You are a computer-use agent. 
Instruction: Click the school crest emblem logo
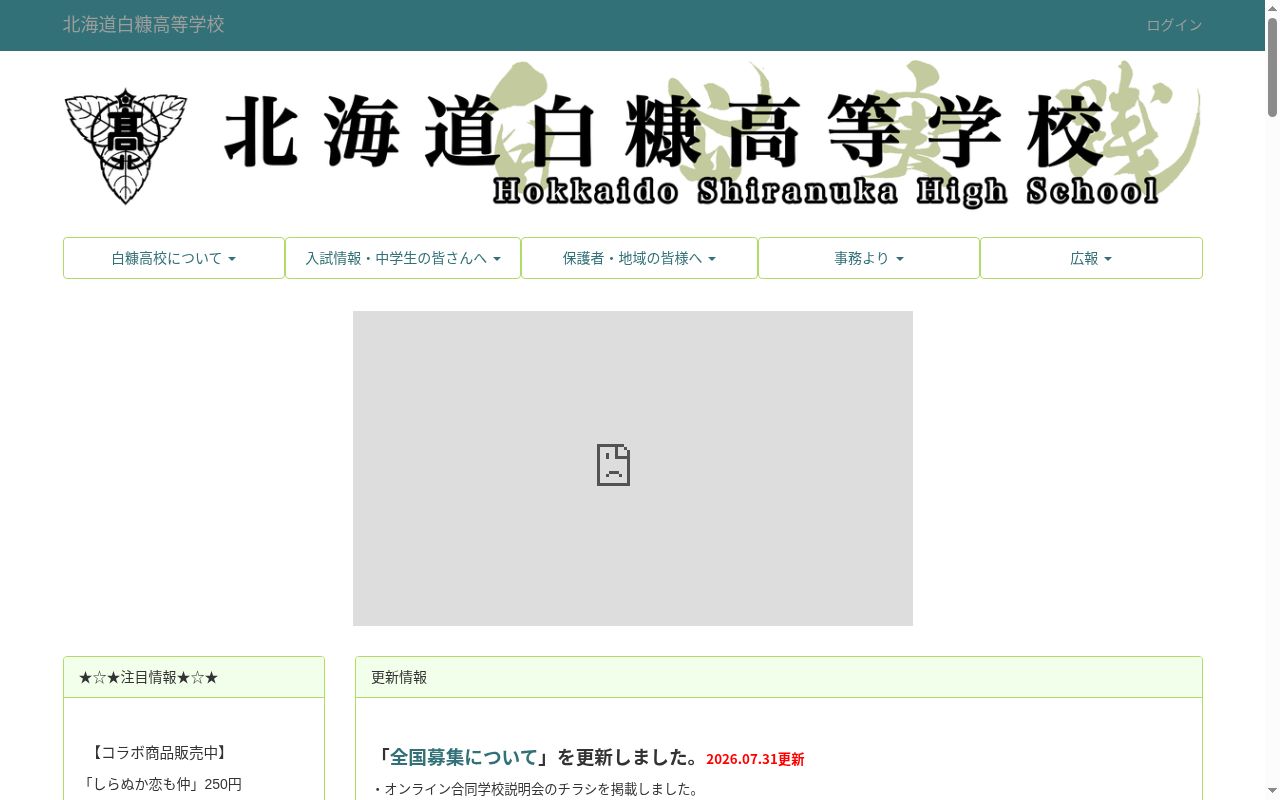(126, 146)
